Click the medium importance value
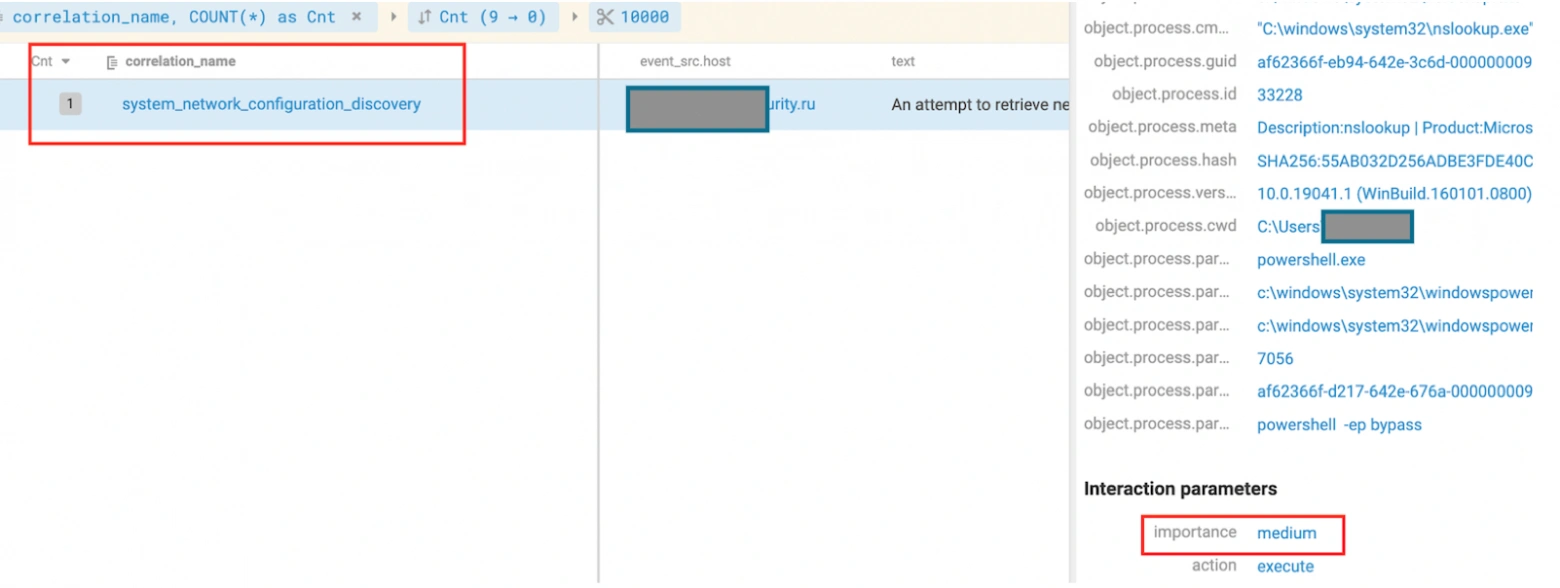Image resolution: width=1560 pixels, height=588 pixels. click(x=1287, y=533)
